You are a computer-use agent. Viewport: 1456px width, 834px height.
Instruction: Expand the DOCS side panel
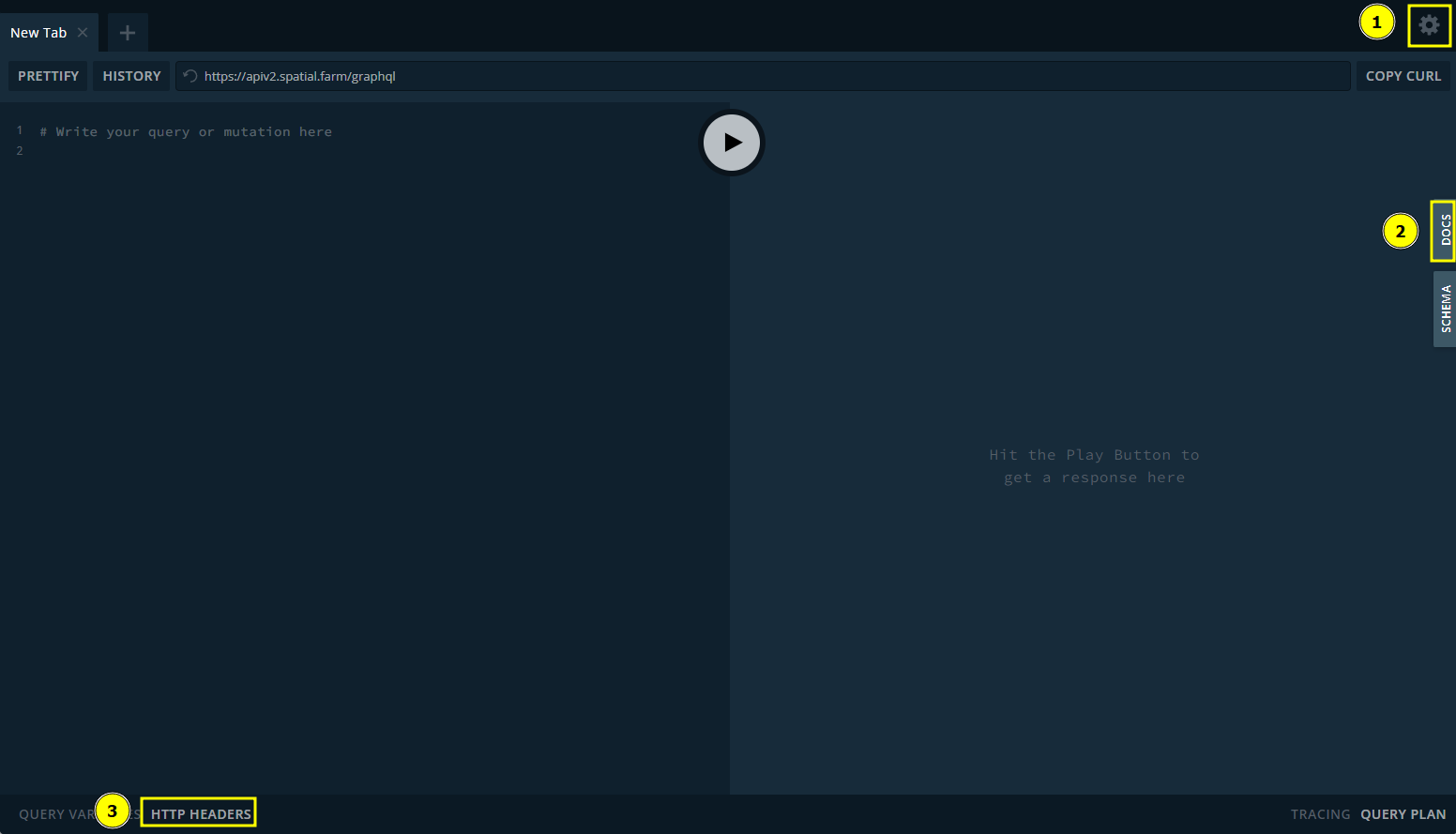(x=1445, y=231)
